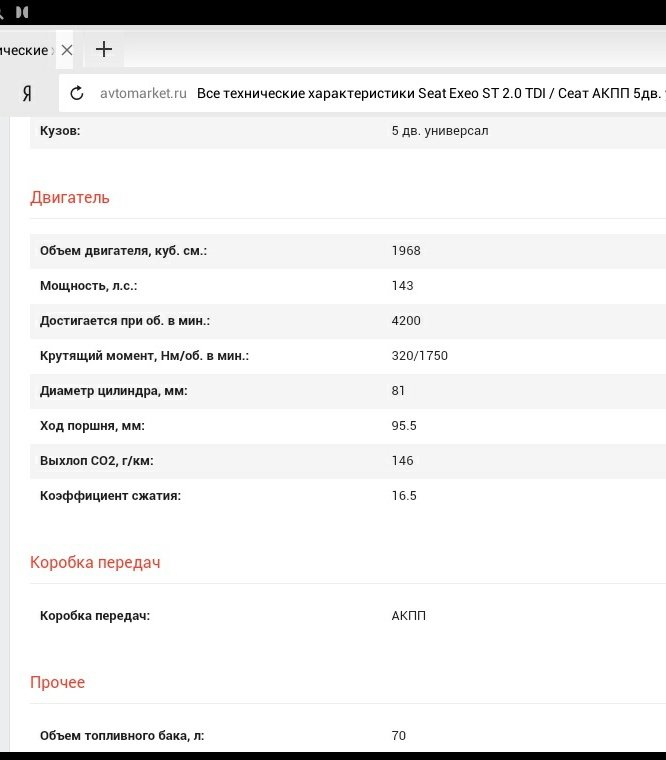Click label 'Мощность, л.с.:'
Image resolution: width=666 pixels, height=760 pixels.
(88, 285)
